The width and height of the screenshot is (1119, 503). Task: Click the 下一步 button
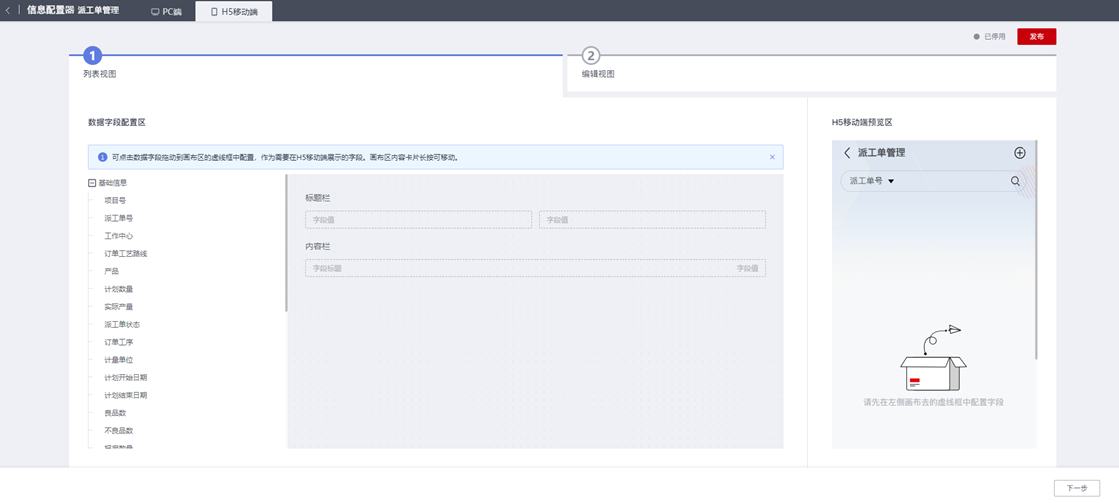1076,488
